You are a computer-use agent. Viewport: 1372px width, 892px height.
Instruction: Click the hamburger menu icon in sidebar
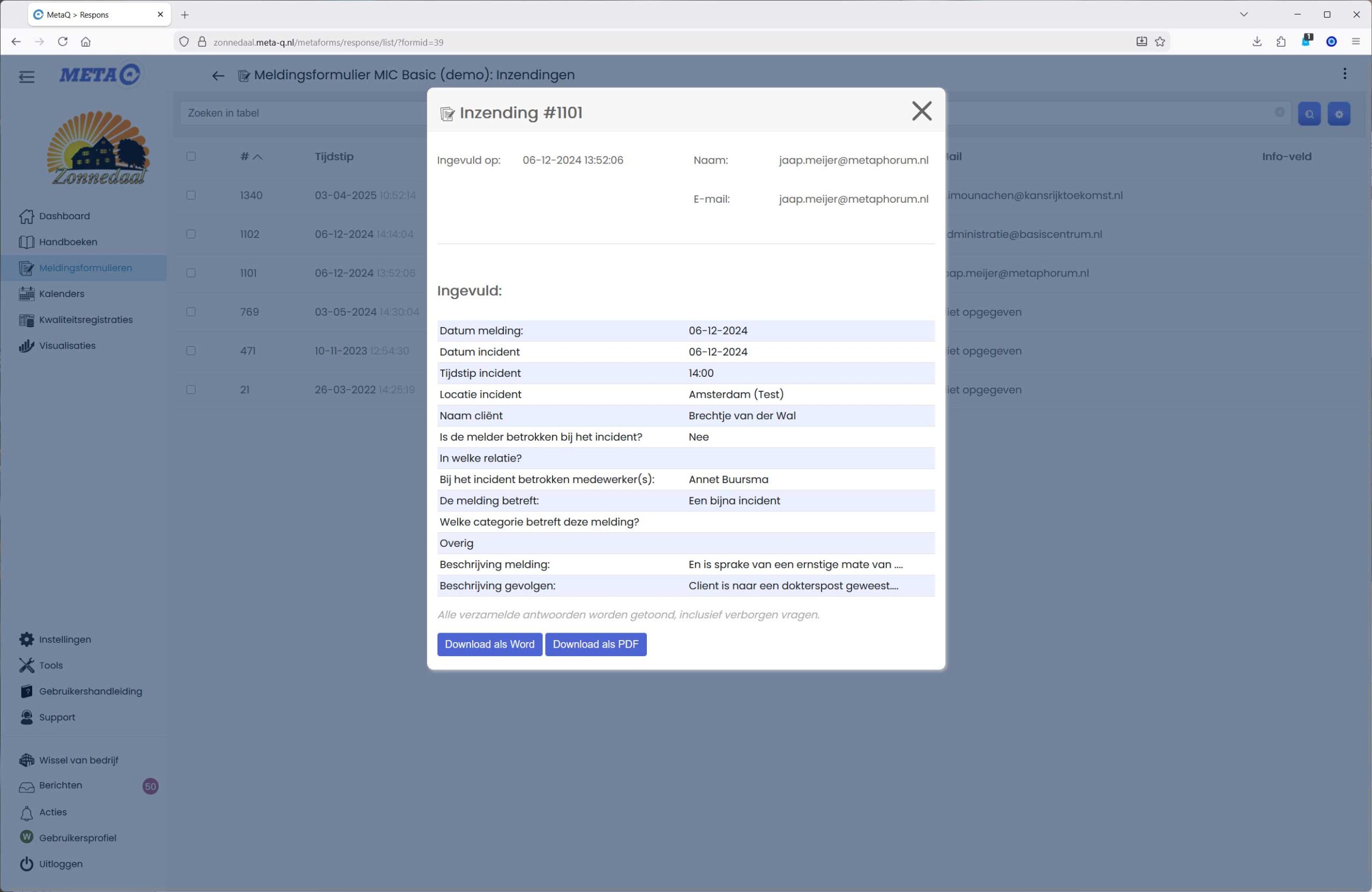pyautogui.click(x=26, y=77)
